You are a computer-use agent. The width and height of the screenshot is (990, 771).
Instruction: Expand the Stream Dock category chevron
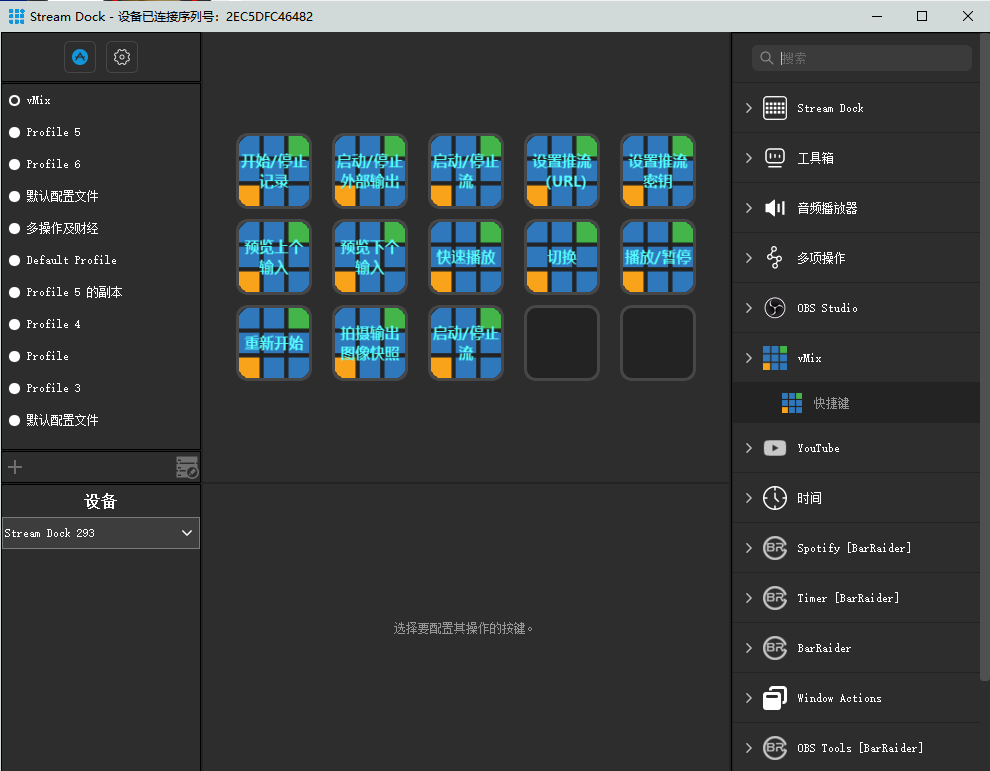(749, 108)
